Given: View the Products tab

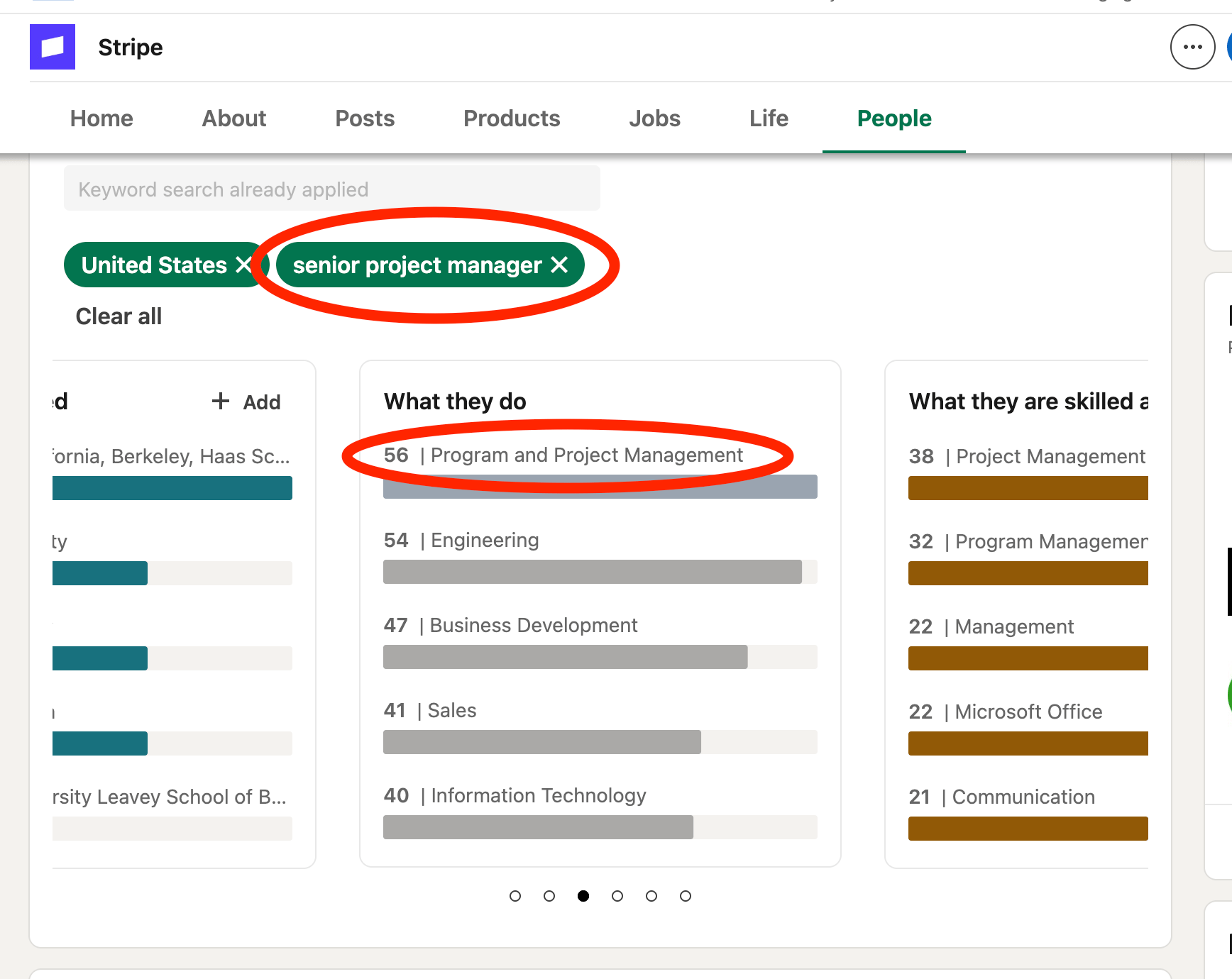Looking at the screenshot, I should pos(512,118).
